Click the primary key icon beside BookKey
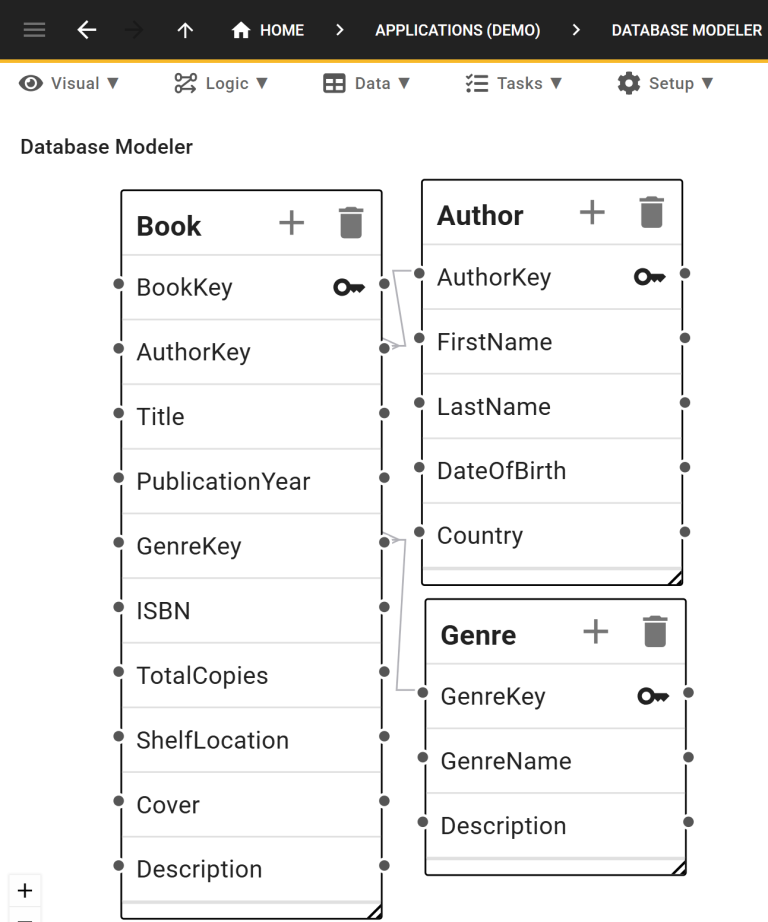The width and height of the screenshot is (768, 922). (347, 287)
